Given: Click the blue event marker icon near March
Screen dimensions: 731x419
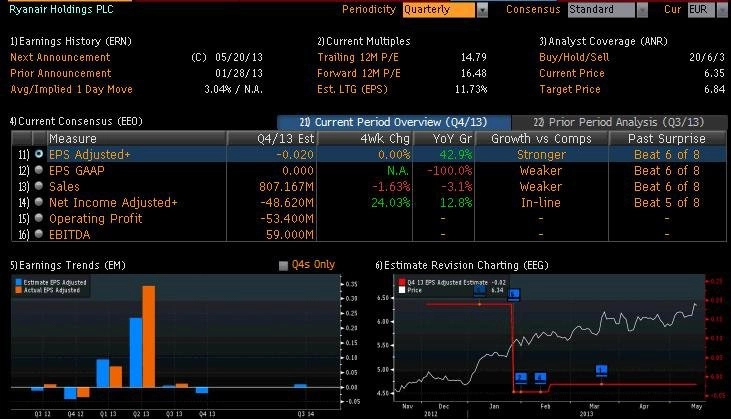Looking at the screenshot, I should click(601, 371).
